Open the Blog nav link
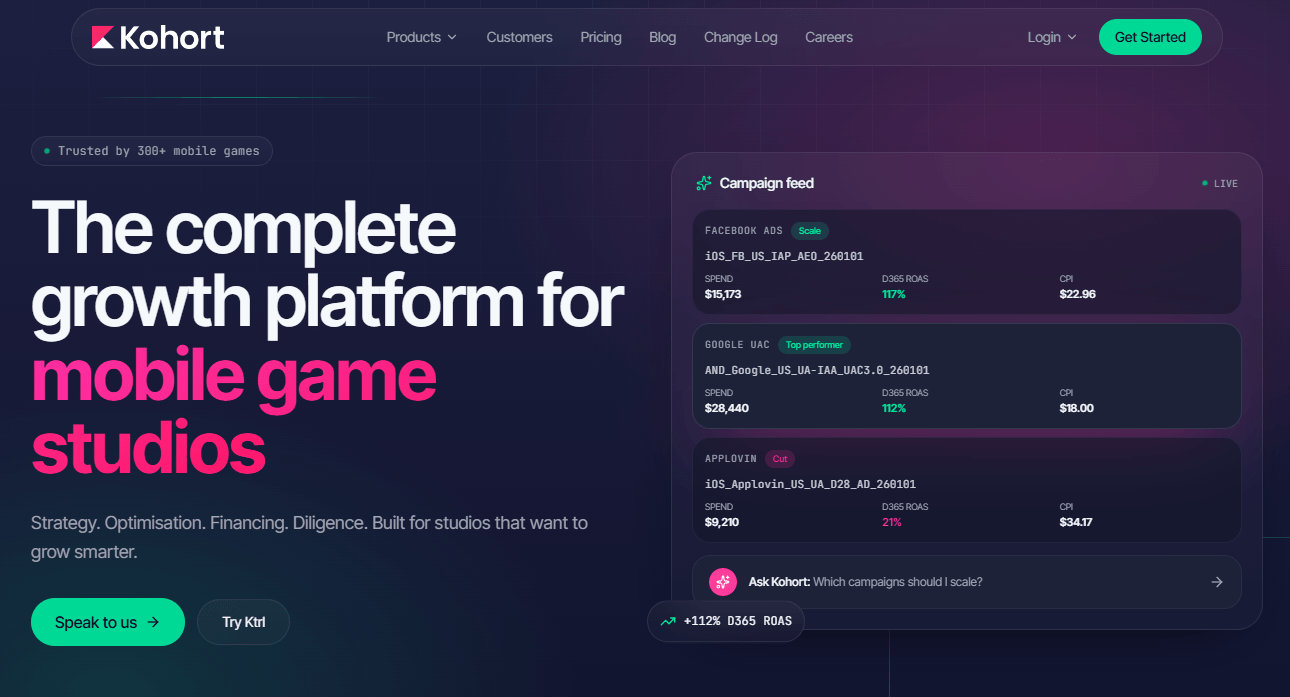The image size is (1290, 697). click(662, 37)
